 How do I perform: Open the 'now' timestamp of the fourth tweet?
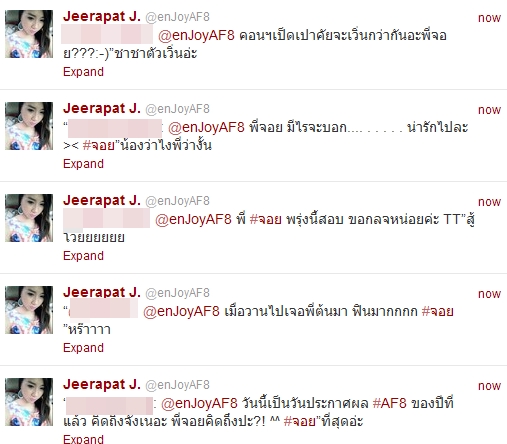pyautogui.click(x=489, y=294)
